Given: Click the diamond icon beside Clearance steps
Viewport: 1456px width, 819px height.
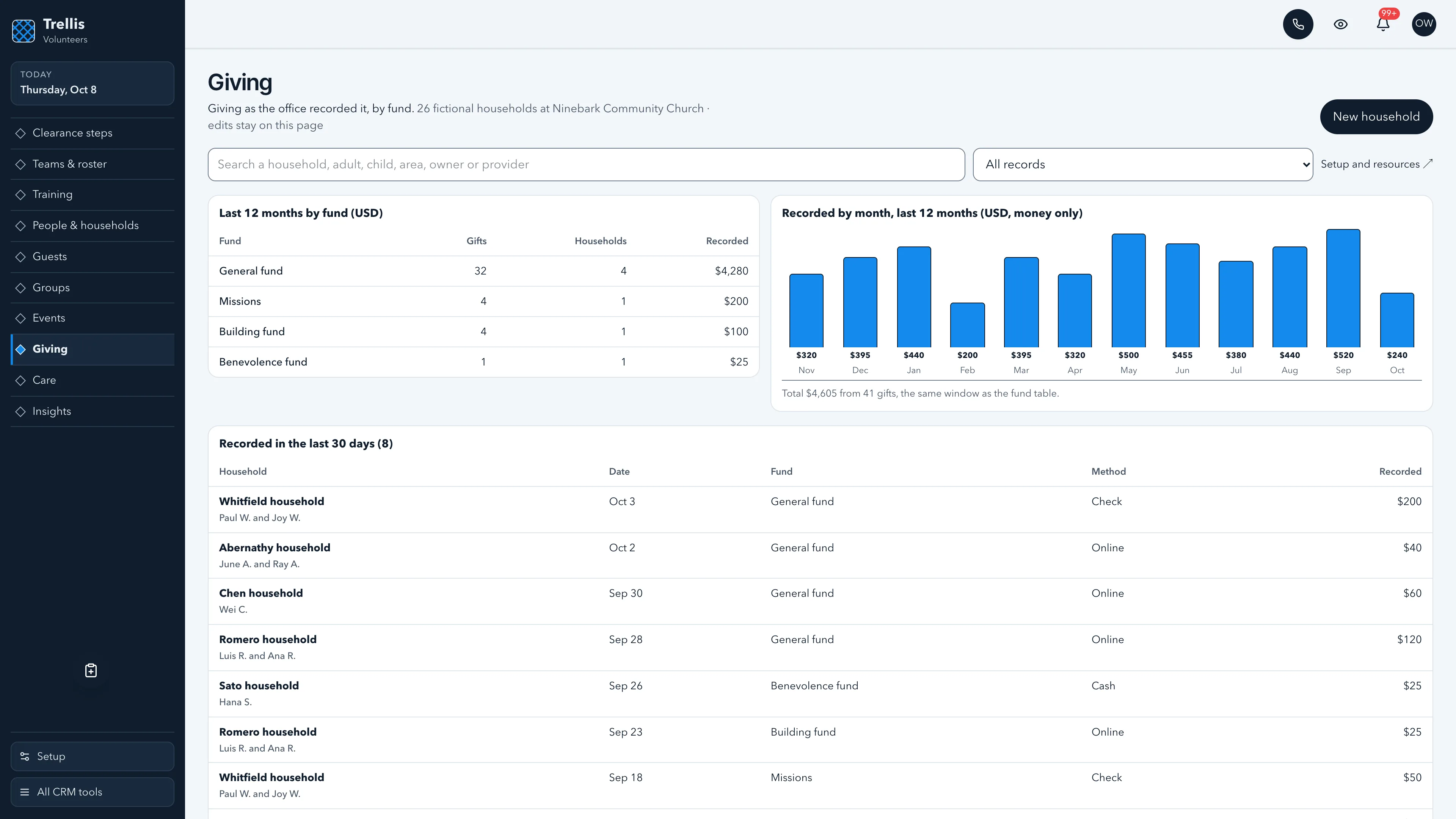Looking at the screenshot, I should [x=20, y=133].
